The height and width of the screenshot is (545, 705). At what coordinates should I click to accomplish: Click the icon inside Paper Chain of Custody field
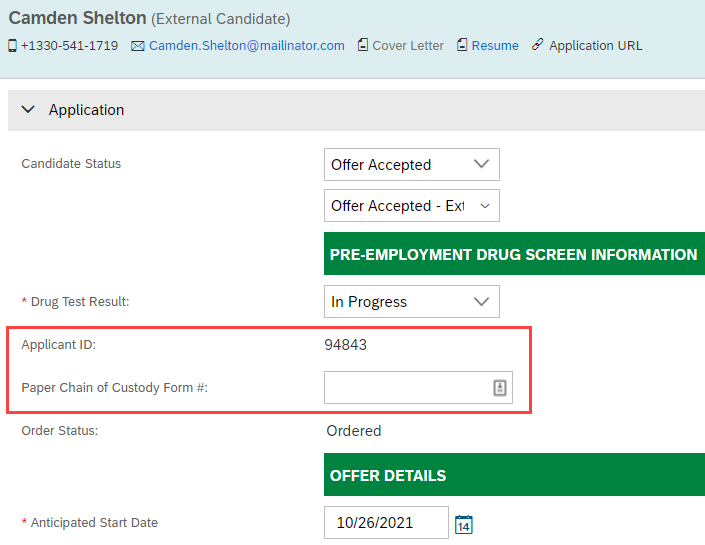[500, 388]
